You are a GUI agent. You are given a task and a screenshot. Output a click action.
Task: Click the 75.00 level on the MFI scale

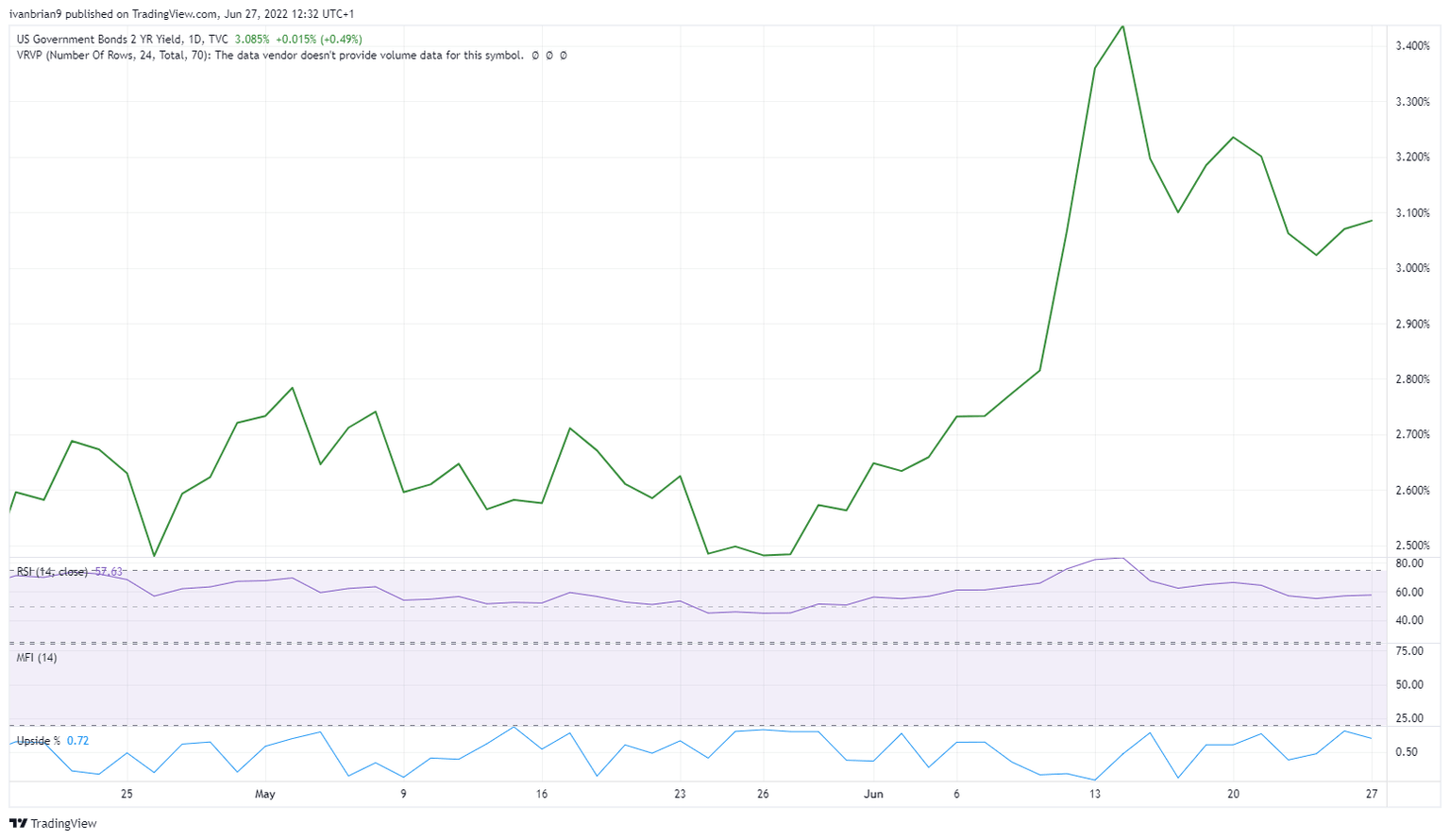pos(1410,651)
